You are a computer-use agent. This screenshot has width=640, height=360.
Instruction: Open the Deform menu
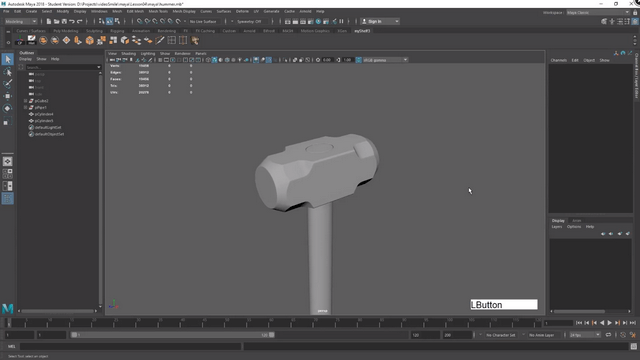pyautogui.click(x=242, y=11)
